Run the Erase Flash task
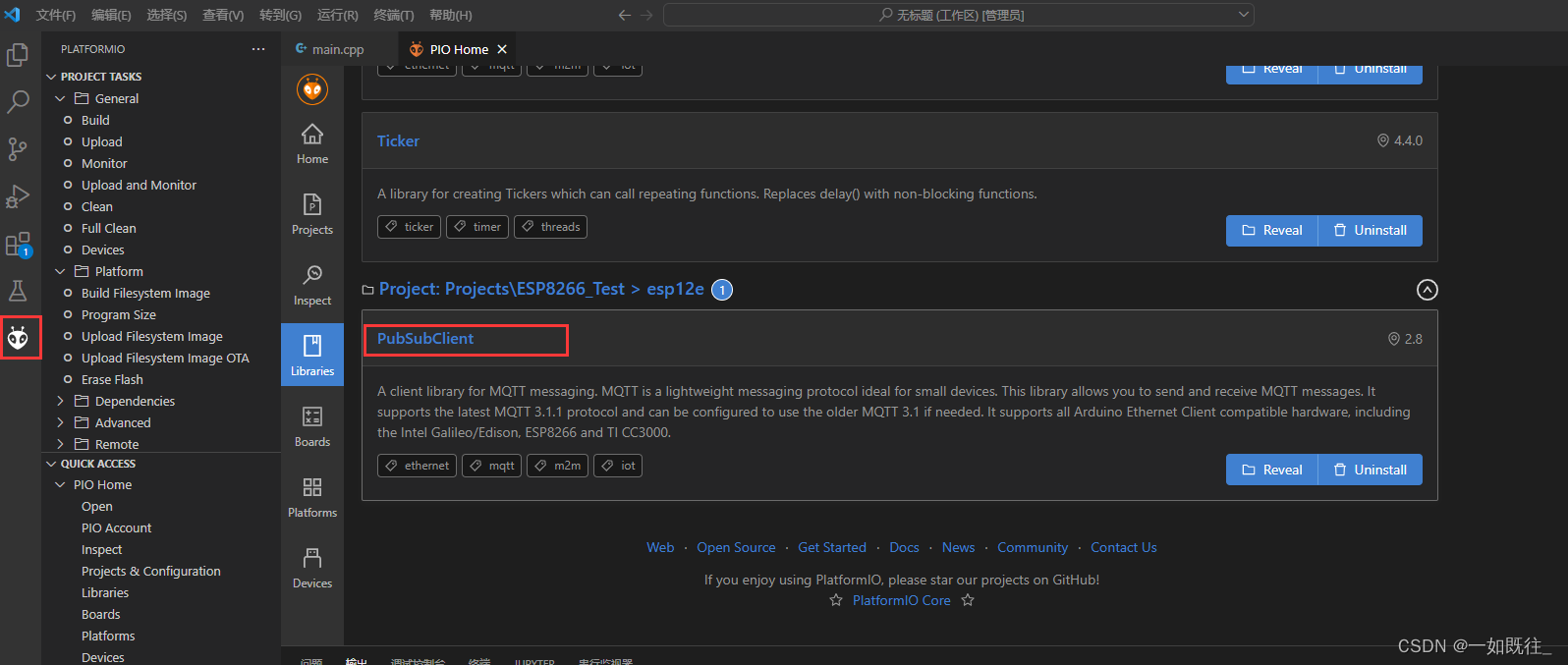 click(112, 379)
